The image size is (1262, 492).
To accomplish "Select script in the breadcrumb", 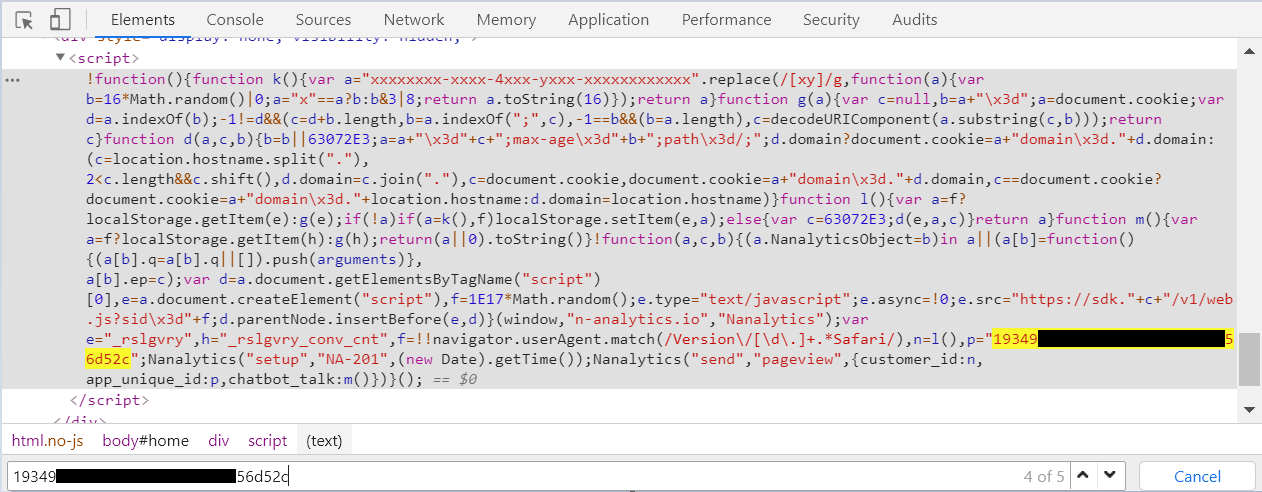I will tap(268, 440).
